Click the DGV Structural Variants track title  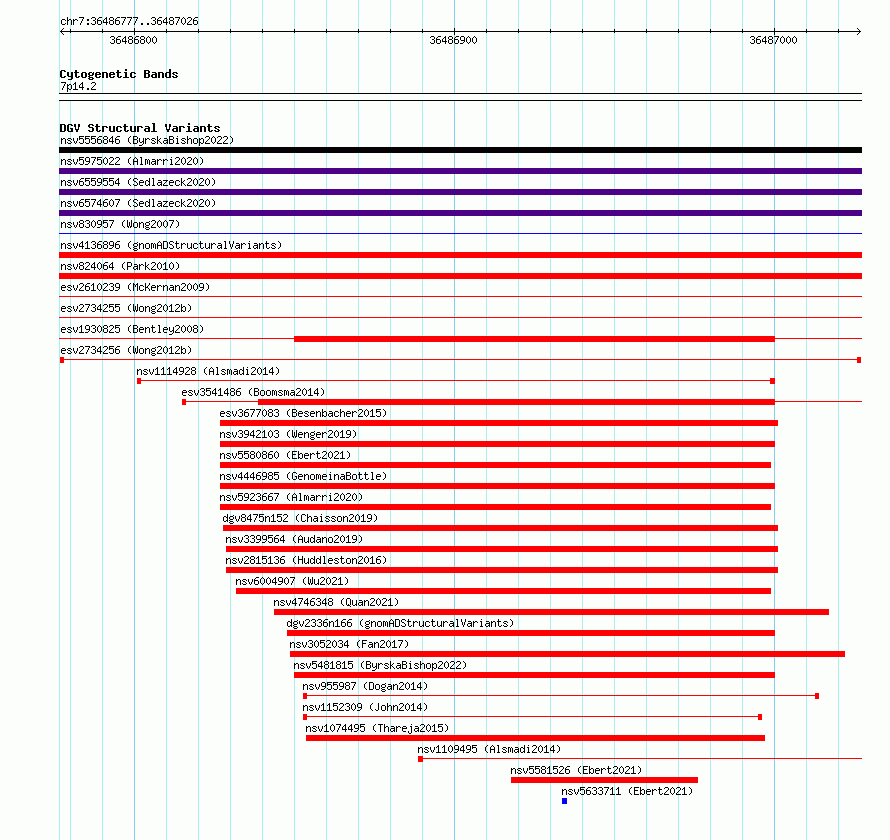pyautogui.click(x=140, y=128)
